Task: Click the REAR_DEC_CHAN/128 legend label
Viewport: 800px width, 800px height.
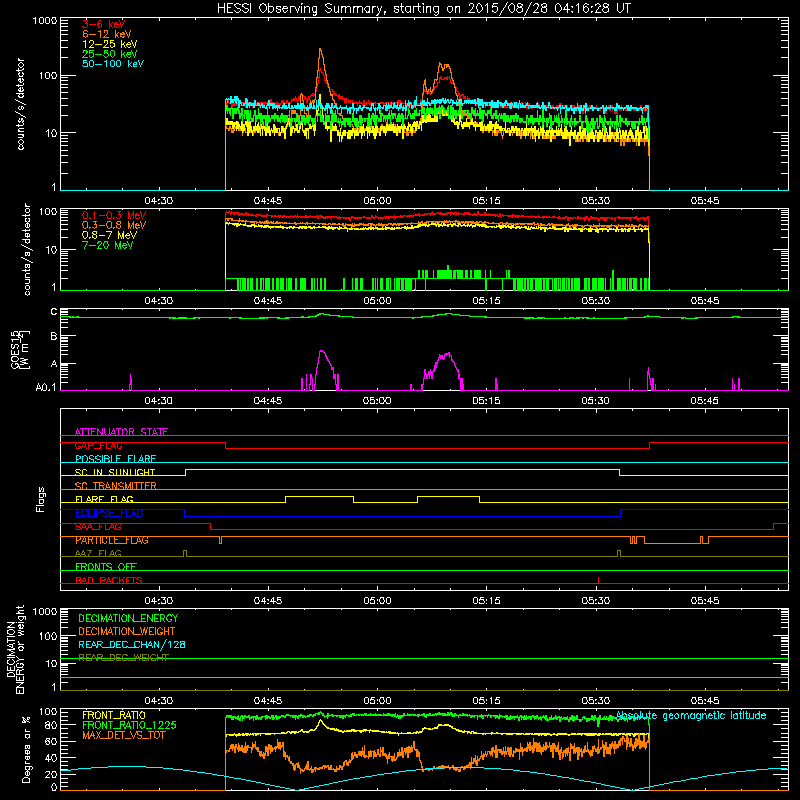Action: (x=132, y=644)
